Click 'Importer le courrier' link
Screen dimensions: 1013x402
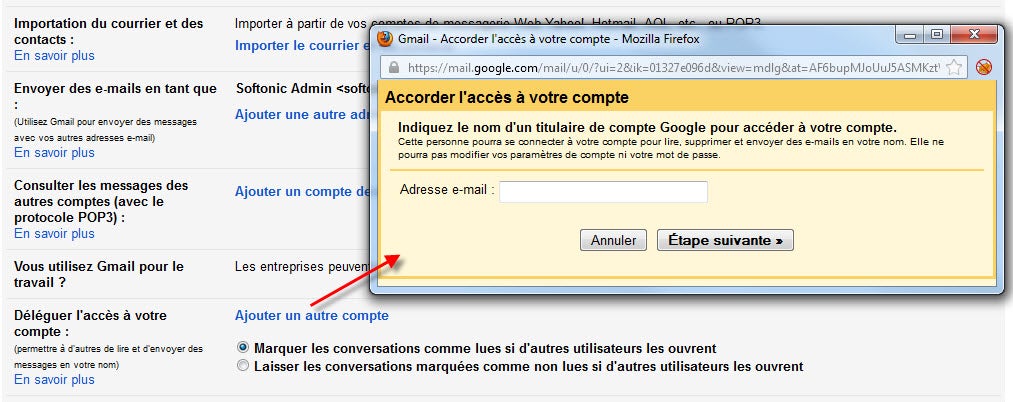[x=301, y=46]
